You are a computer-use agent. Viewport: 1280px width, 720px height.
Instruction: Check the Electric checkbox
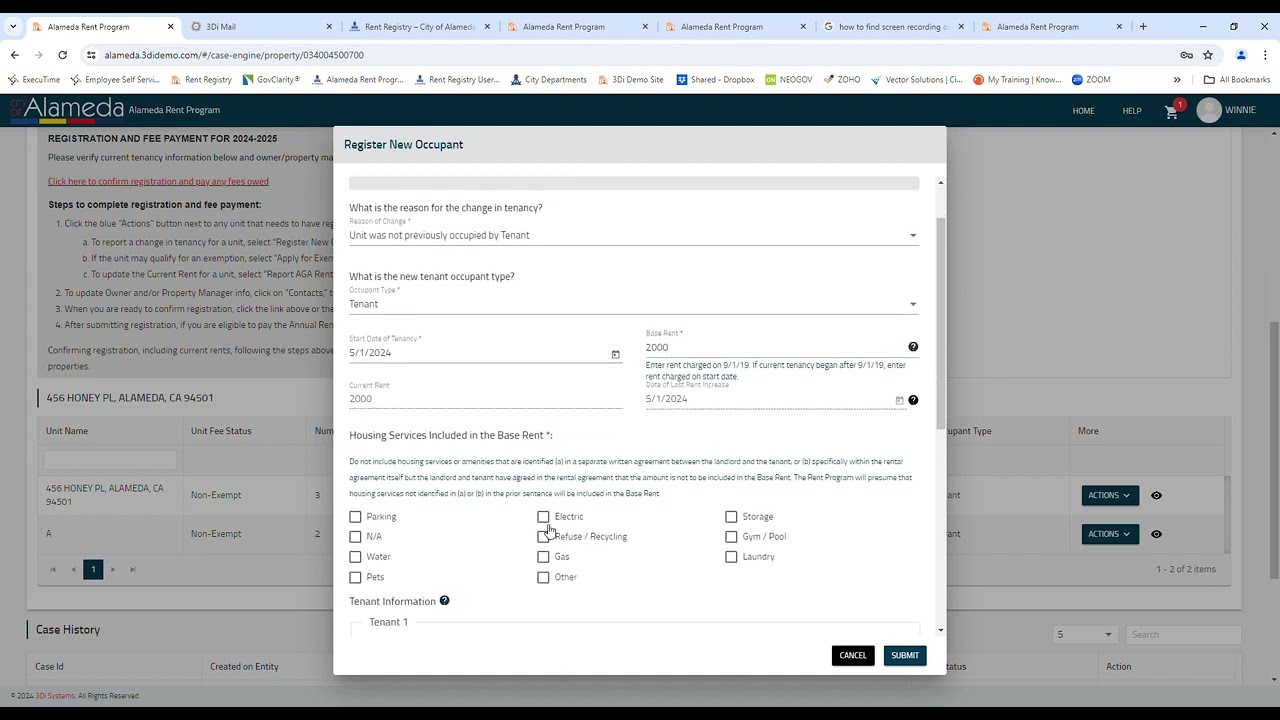tap(543, 517)
